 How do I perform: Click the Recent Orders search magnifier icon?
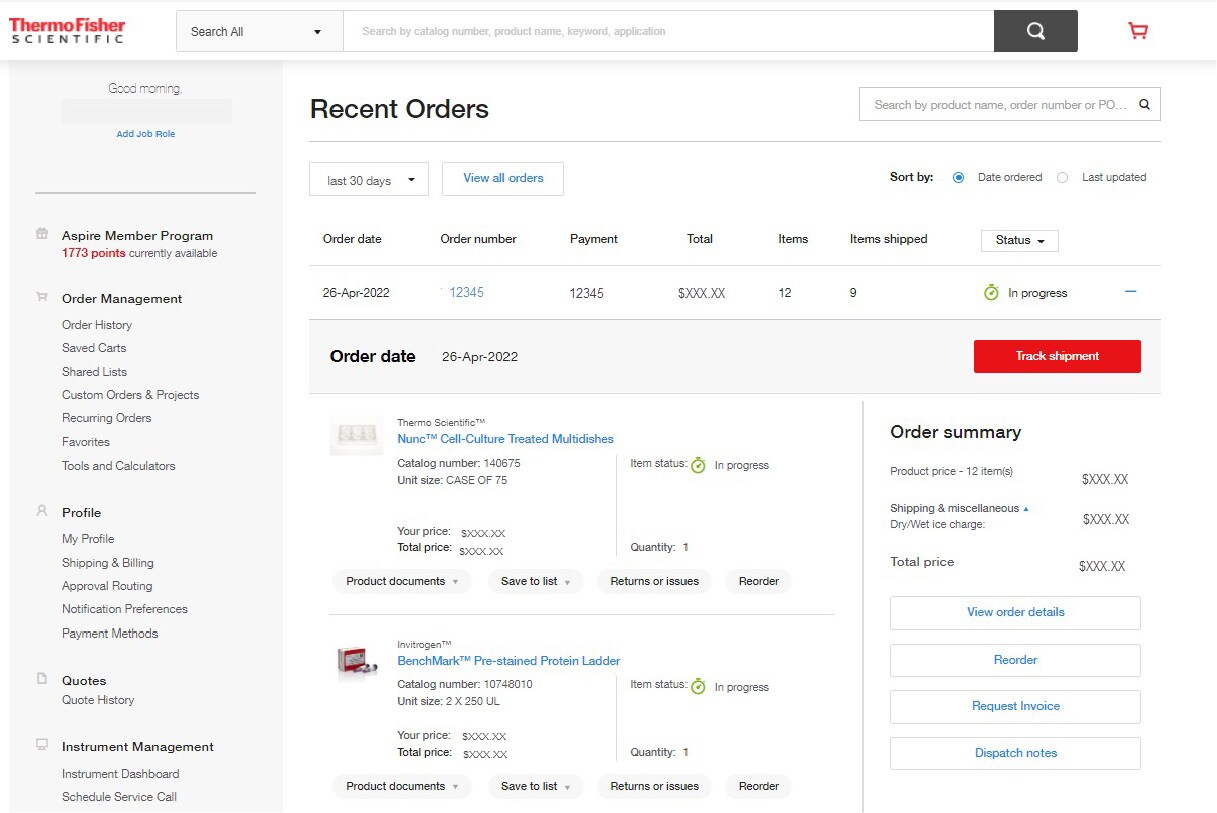point(1144,104)
